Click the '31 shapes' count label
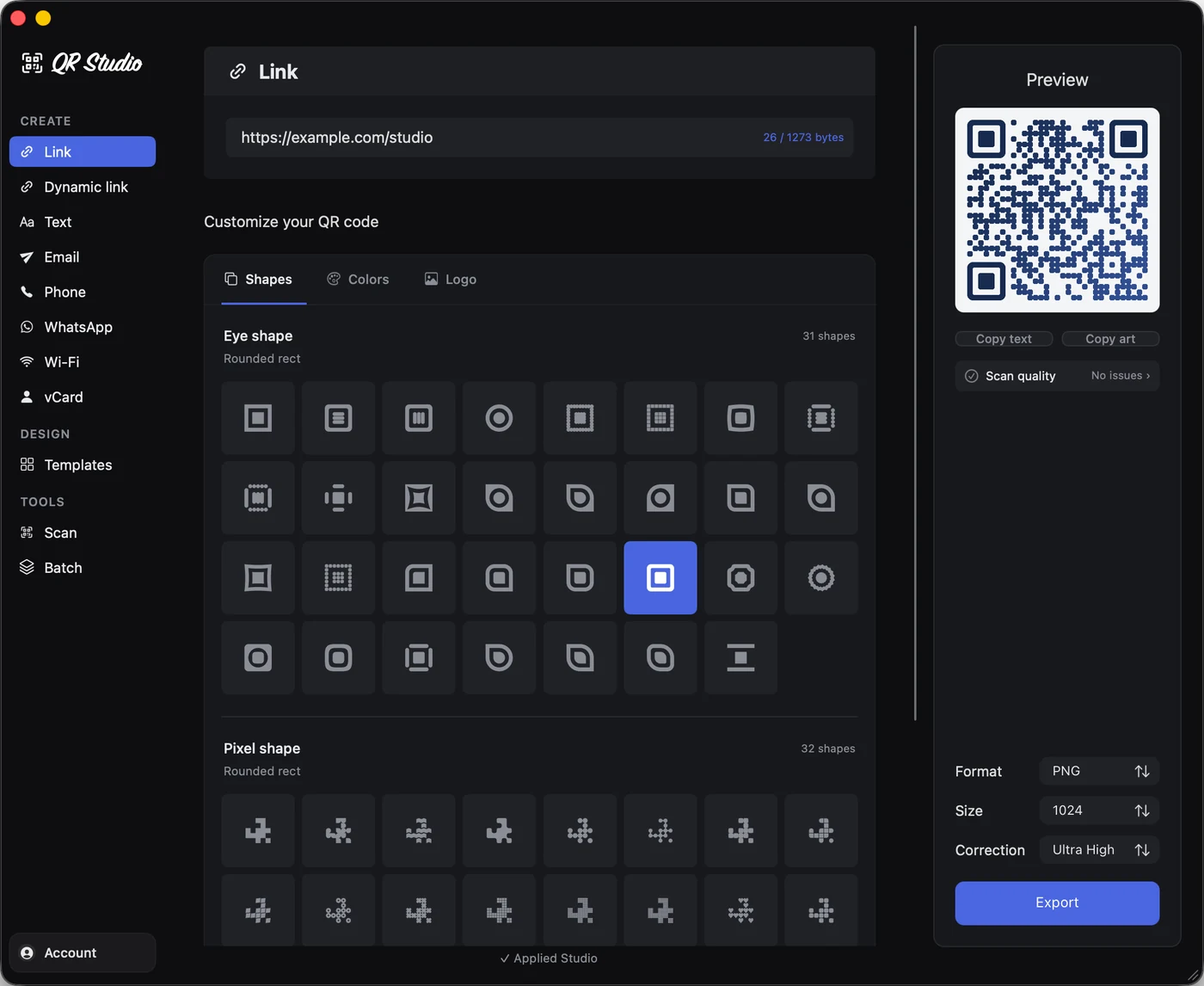 [828, 336]
